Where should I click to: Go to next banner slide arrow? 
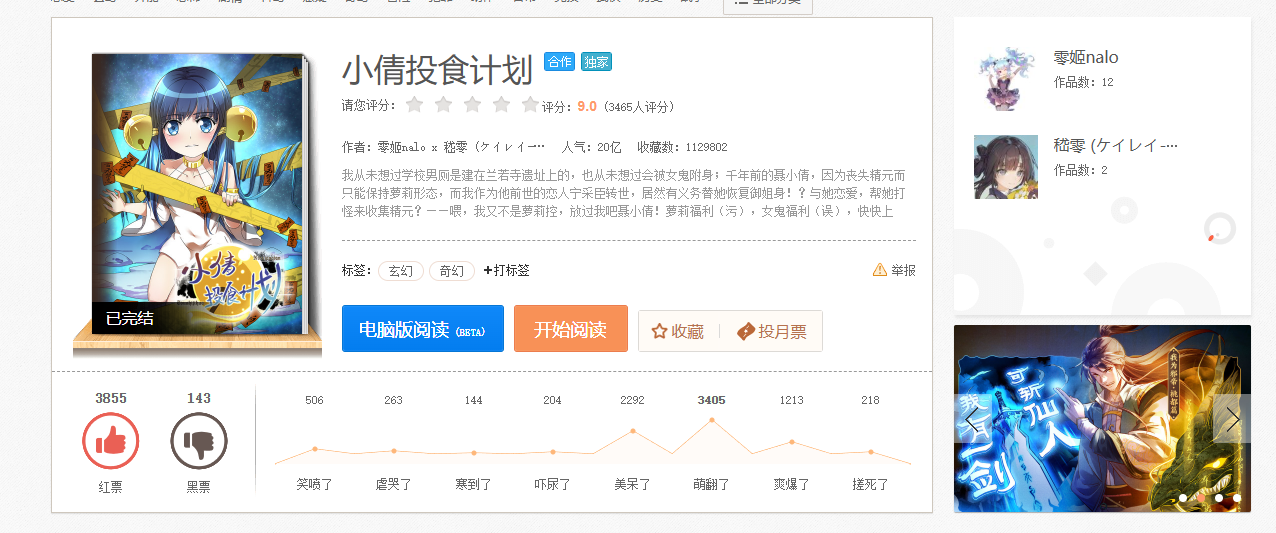point(1232,419)
